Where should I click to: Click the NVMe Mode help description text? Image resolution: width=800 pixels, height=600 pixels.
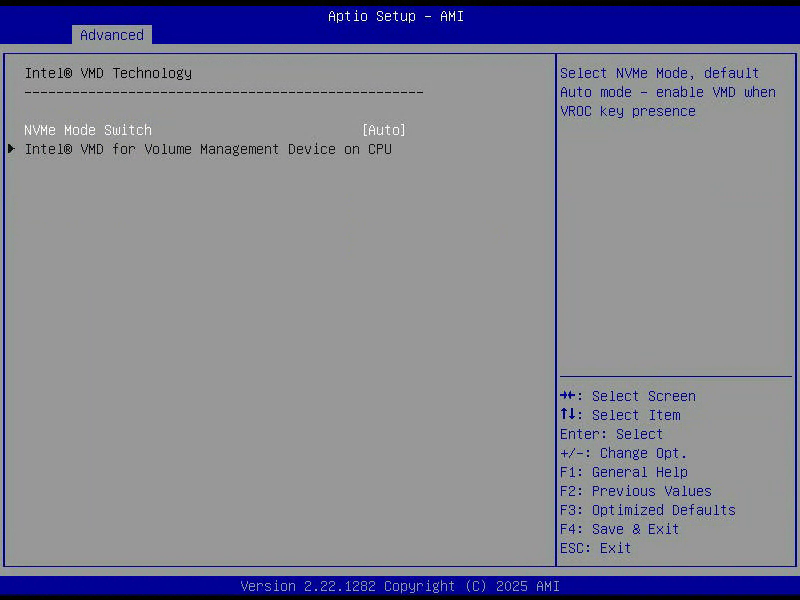(667, 92)
